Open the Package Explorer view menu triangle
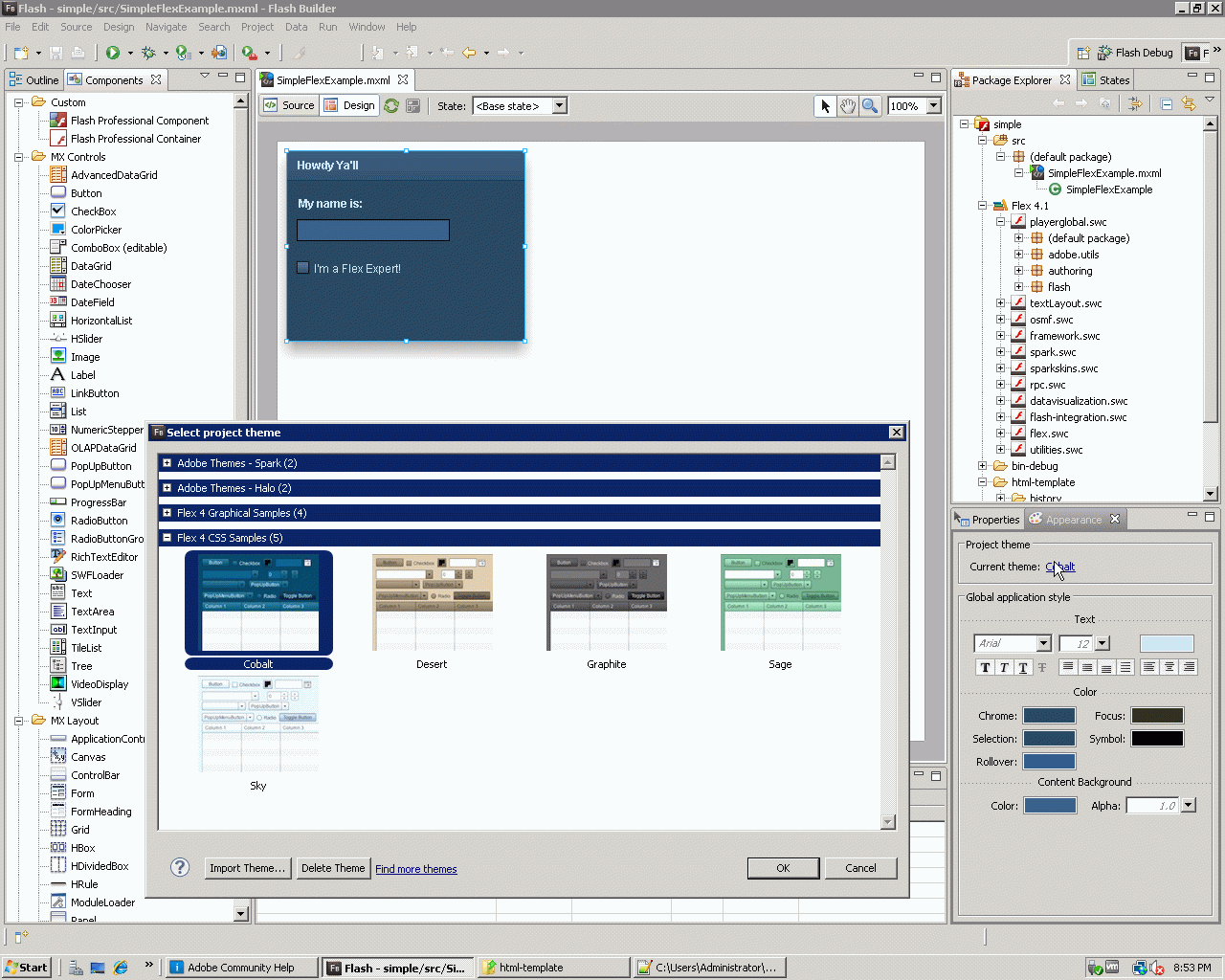Viewport: 1225px width, 980px height. [1210, 100]
